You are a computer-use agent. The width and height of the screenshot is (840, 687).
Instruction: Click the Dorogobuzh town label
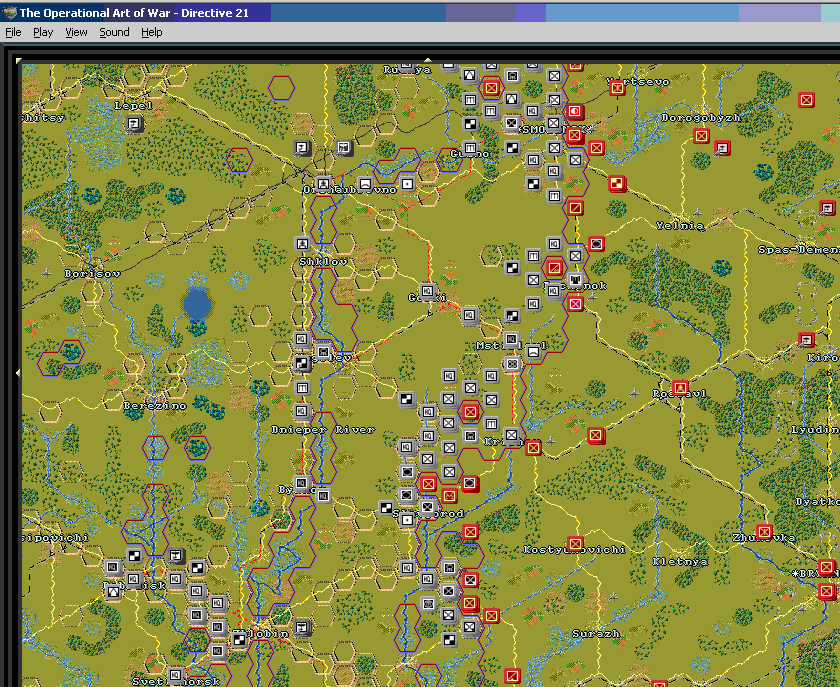(x=701, y=118)
